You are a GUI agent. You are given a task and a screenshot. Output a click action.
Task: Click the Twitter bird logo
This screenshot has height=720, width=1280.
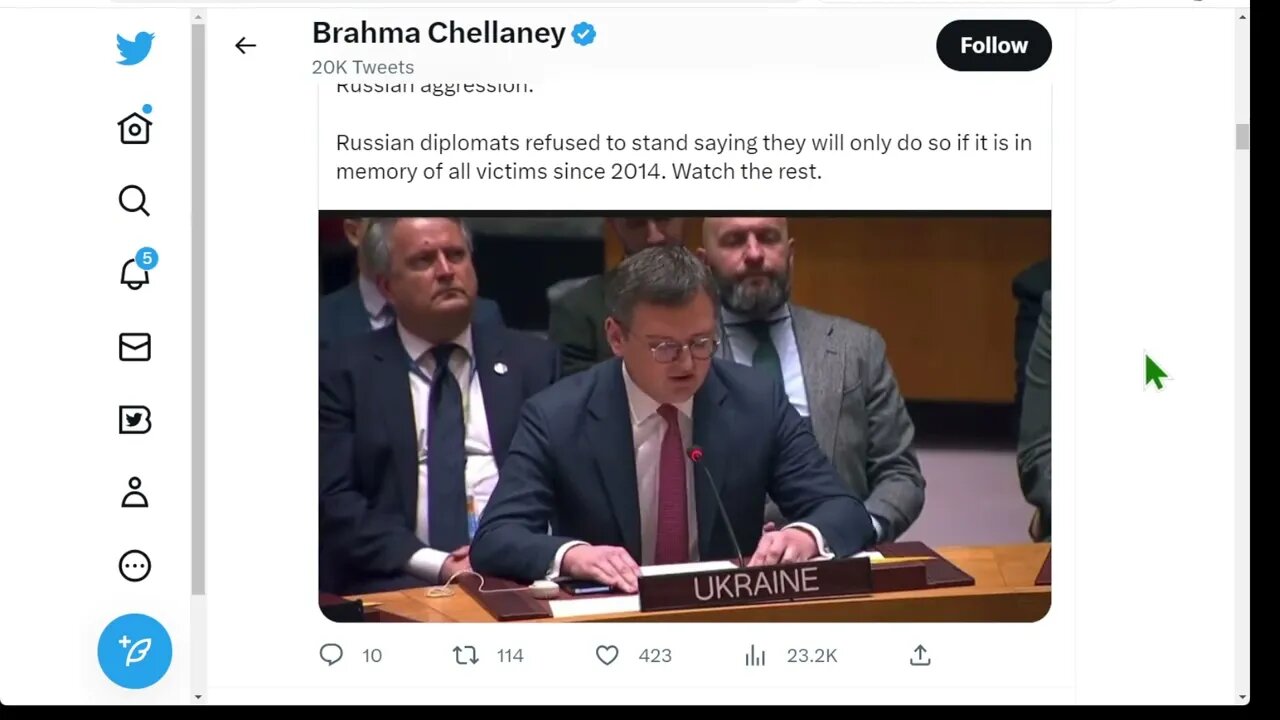pyautogui.click(x=135, y=48)
